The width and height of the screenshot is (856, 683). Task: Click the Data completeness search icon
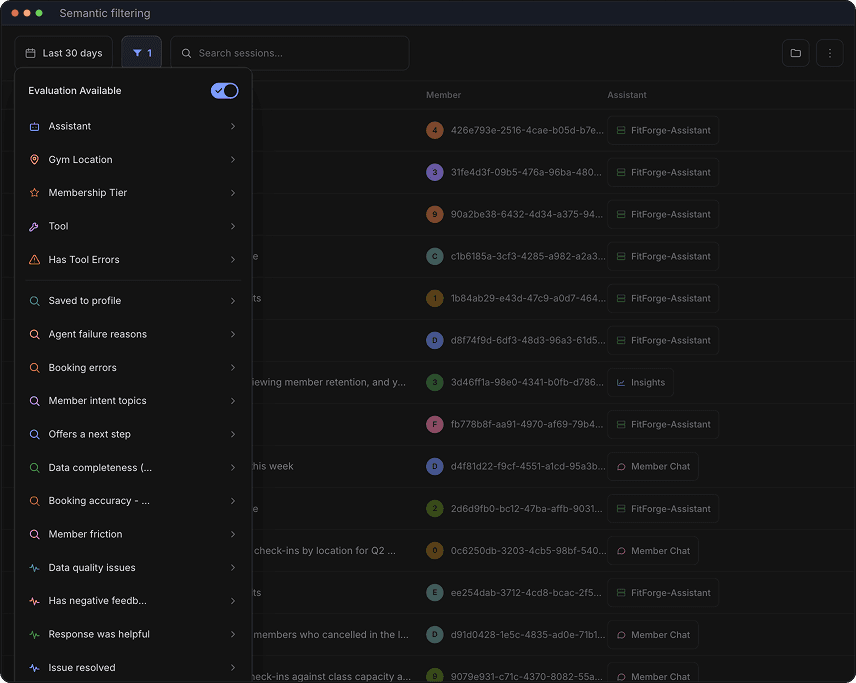click(x=34, y=467)
